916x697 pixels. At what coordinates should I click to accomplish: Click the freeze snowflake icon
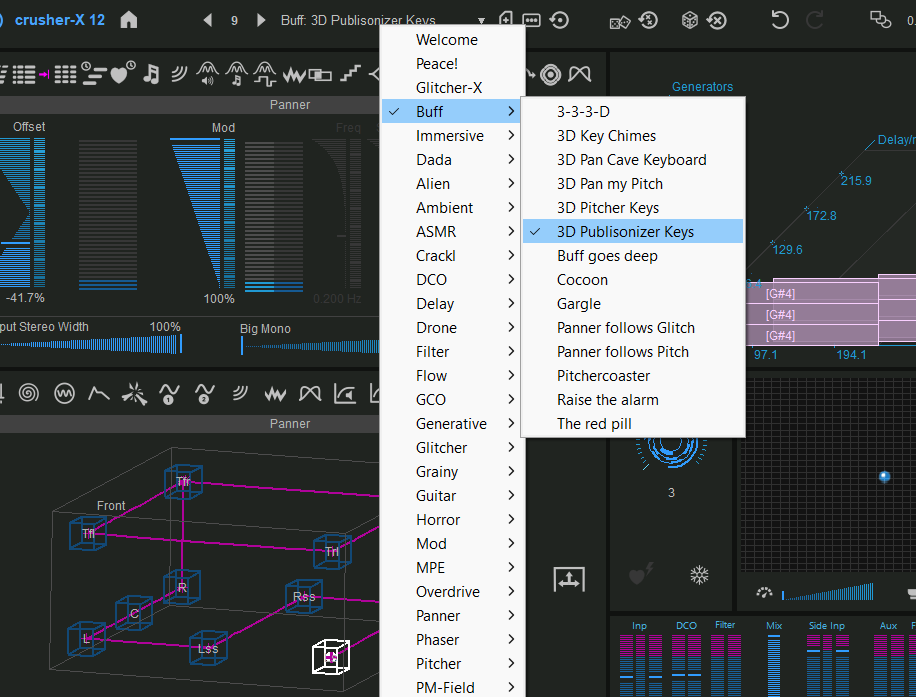tap(700, 575)
